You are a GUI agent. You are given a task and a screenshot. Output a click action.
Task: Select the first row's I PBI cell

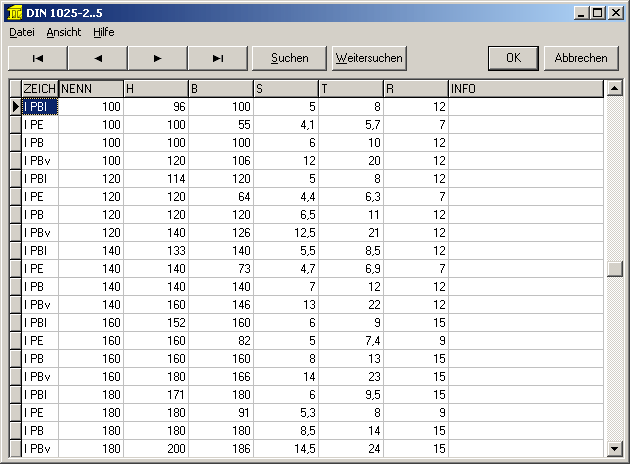[40, 106]
